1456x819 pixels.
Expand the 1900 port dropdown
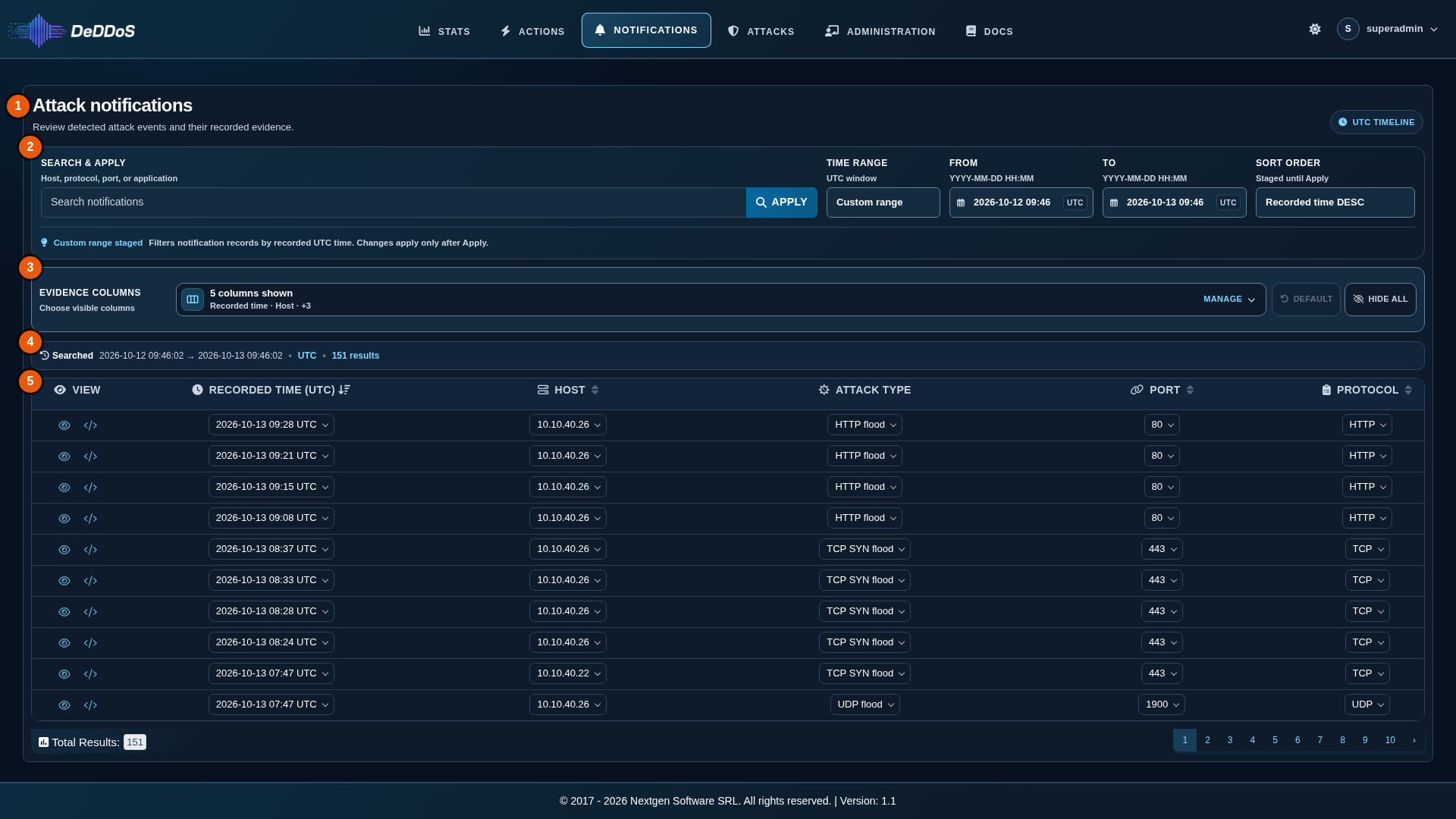(1162, 704)
